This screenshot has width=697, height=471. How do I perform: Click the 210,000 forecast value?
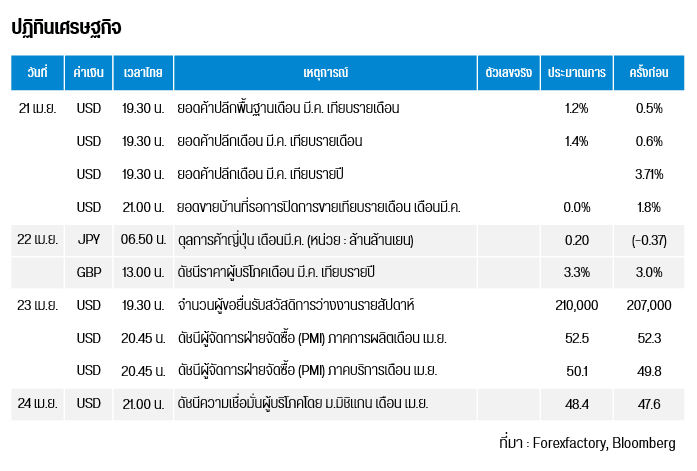click(x=576, y=305)
